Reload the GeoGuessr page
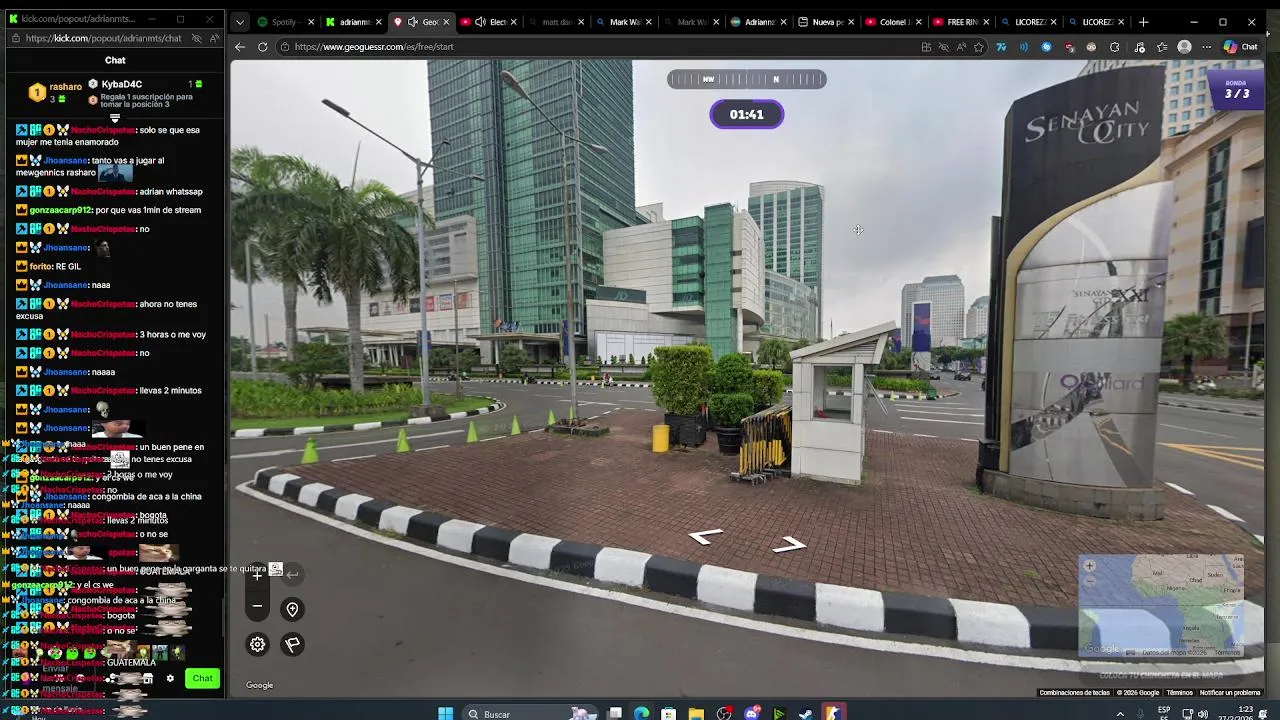 point(263,46)
